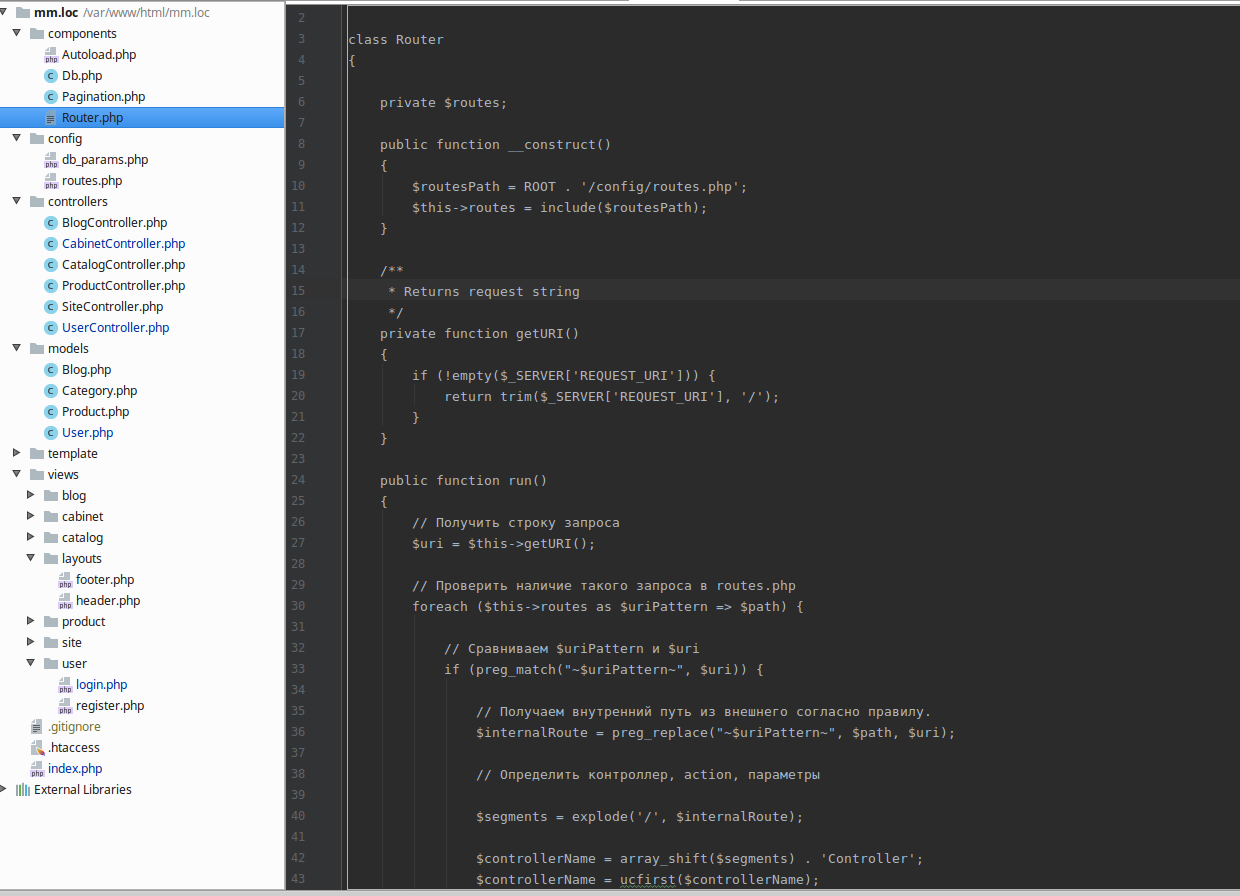
Task: Click the login.php file icon
Action: click(65, 685)
